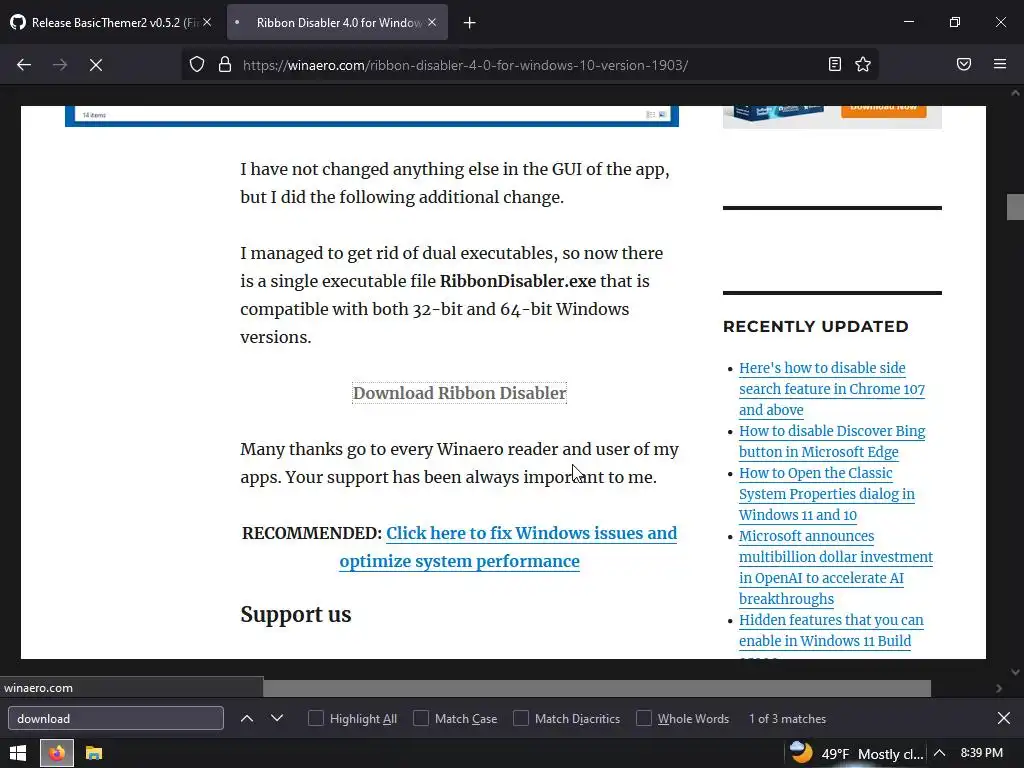This screenshot has height=768, width=1024.
Task: Open the Firefox application menu
Action: tap(1000, 64)
